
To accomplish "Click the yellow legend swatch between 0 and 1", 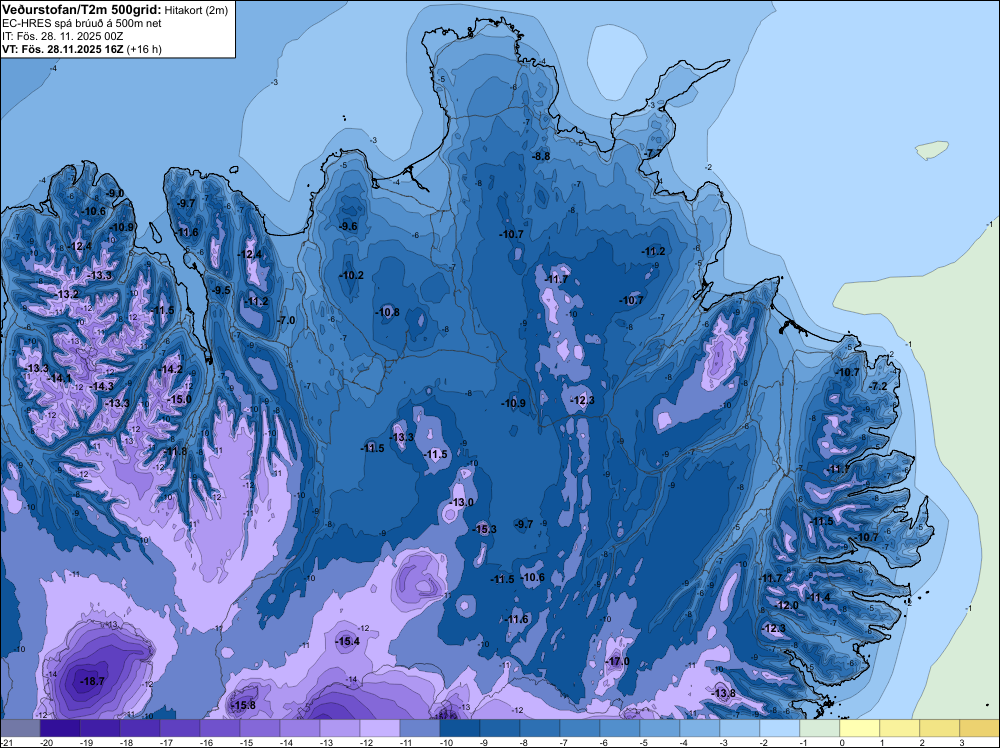I will coord(860,729).
